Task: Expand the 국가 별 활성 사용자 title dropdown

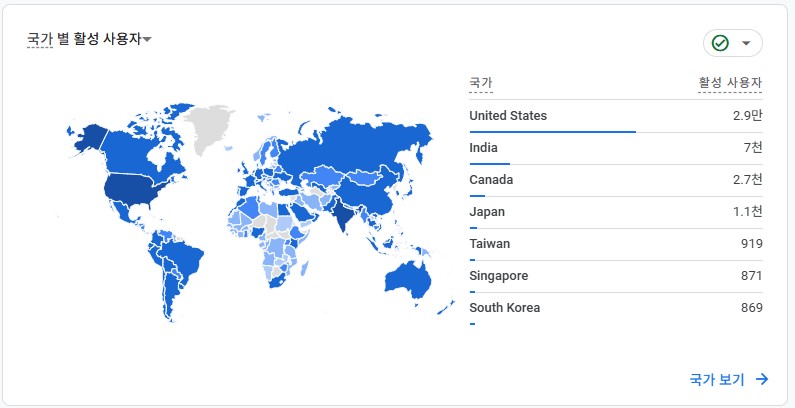Action: tap(147, 40)
